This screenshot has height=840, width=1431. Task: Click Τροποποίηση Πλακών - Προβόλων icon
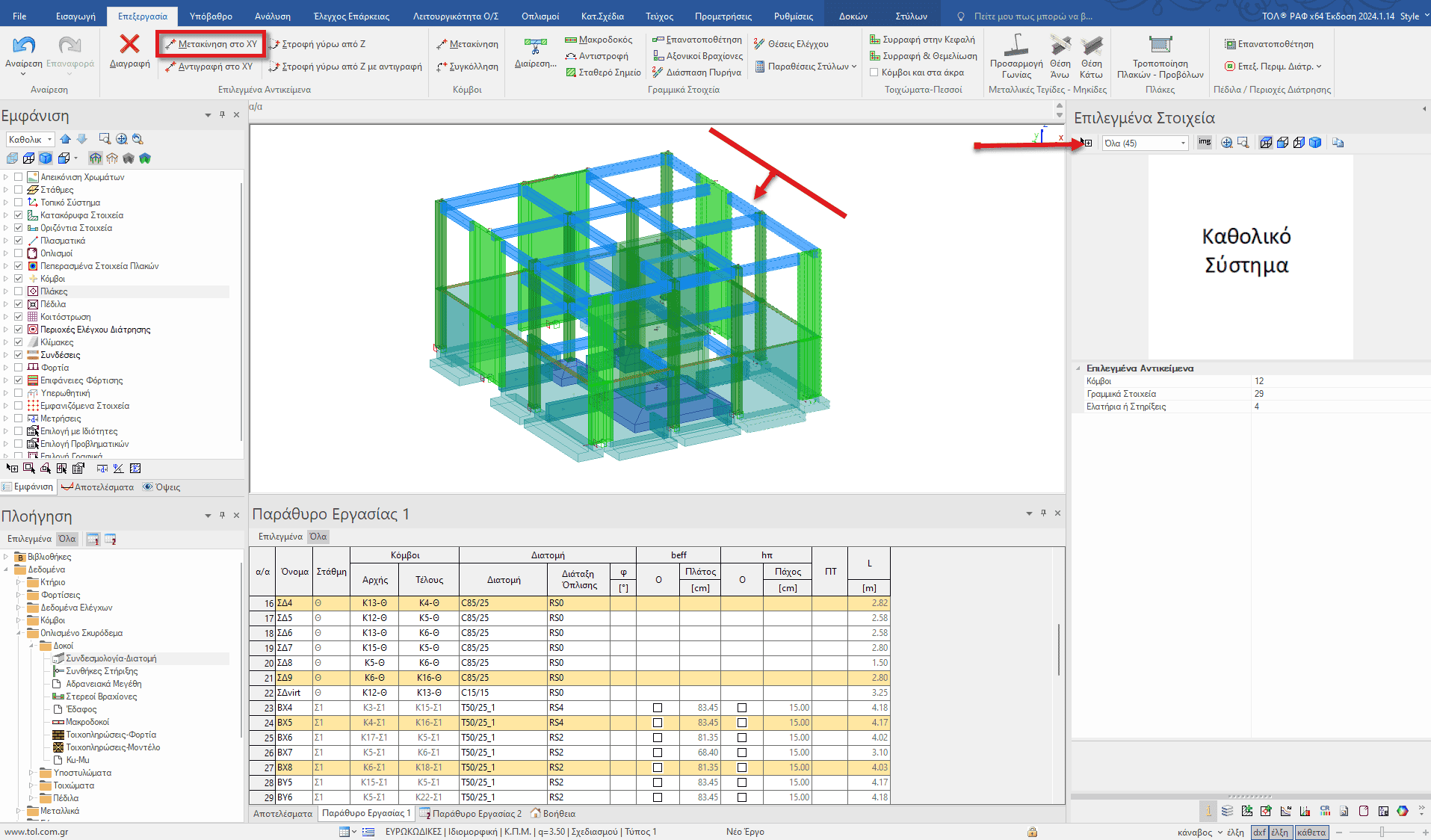coord(1160,46)
